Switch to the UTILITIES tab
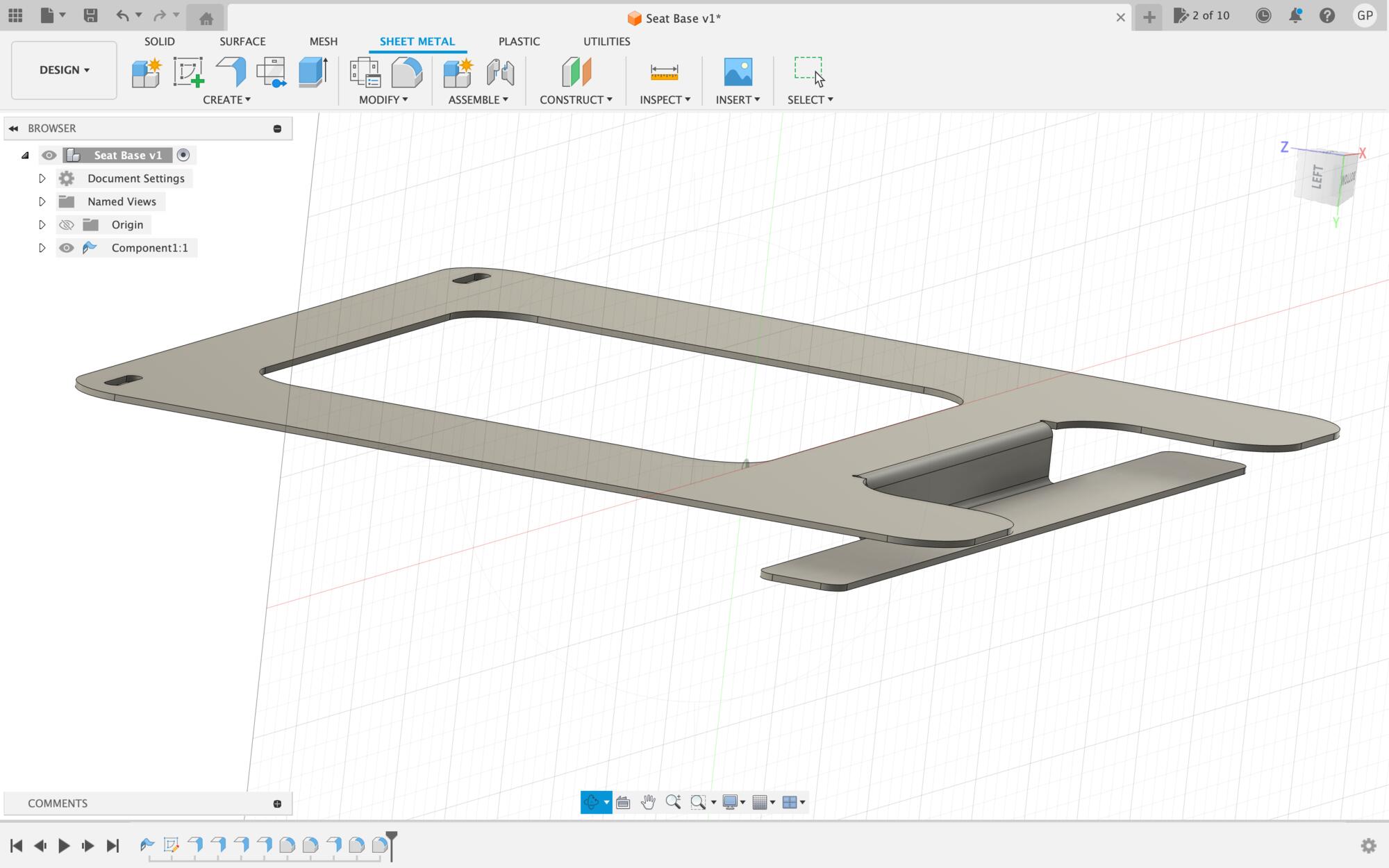The image size is (1389, 868). (606, 42)
